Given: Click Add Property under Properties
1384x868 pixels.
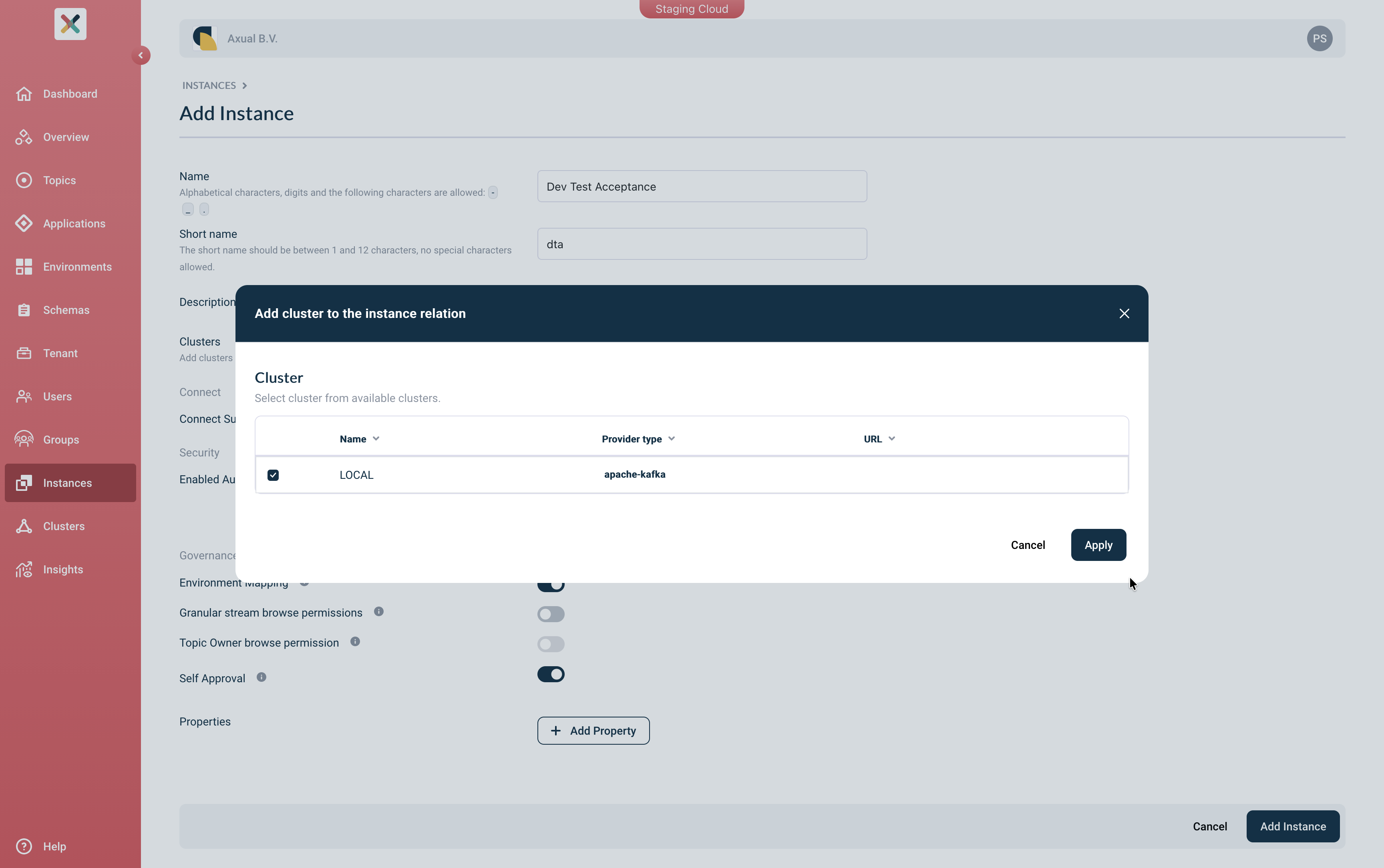Looking at the screenshot, I should pyautogui.click(x=593, y=730).
